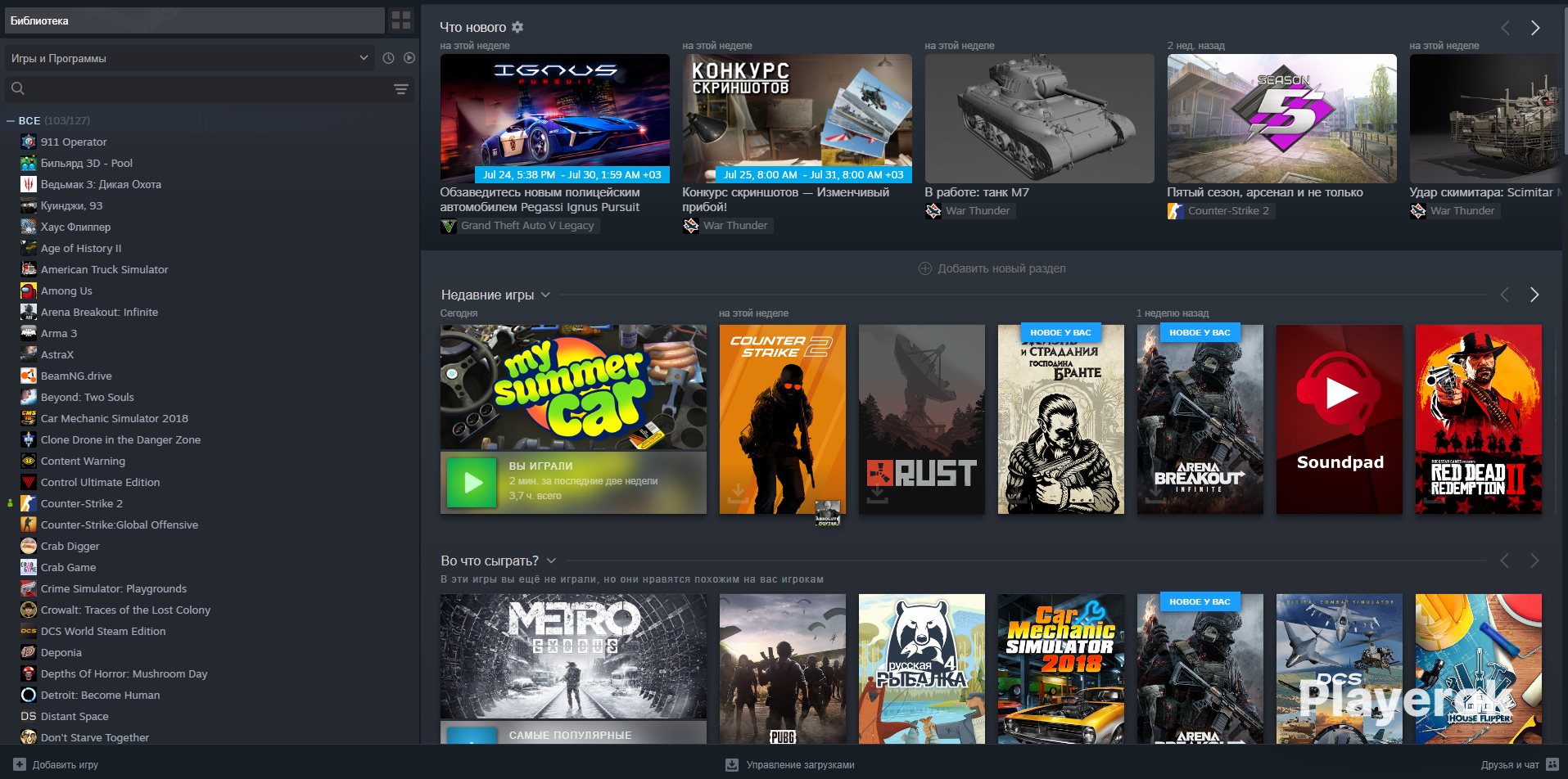
Task: Click Grand Theft Auto V Legacy tag
Action: click(x=520, y=226)
